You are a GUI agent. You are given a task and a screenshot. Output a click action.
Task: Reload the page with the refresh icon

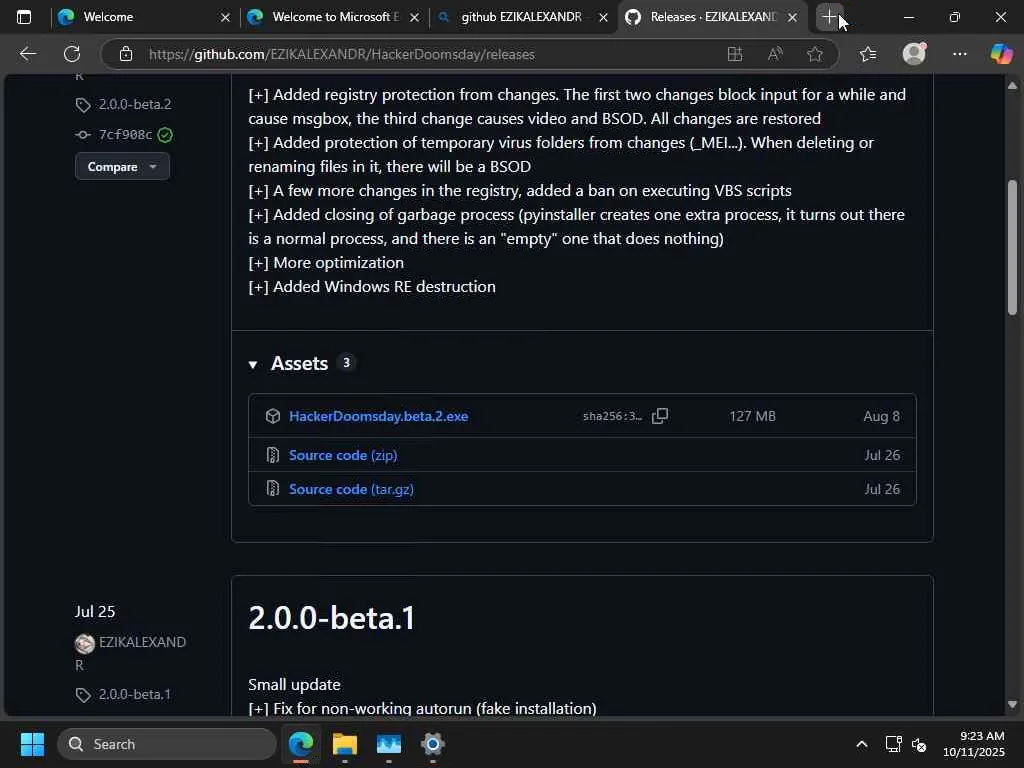point(72,54)
